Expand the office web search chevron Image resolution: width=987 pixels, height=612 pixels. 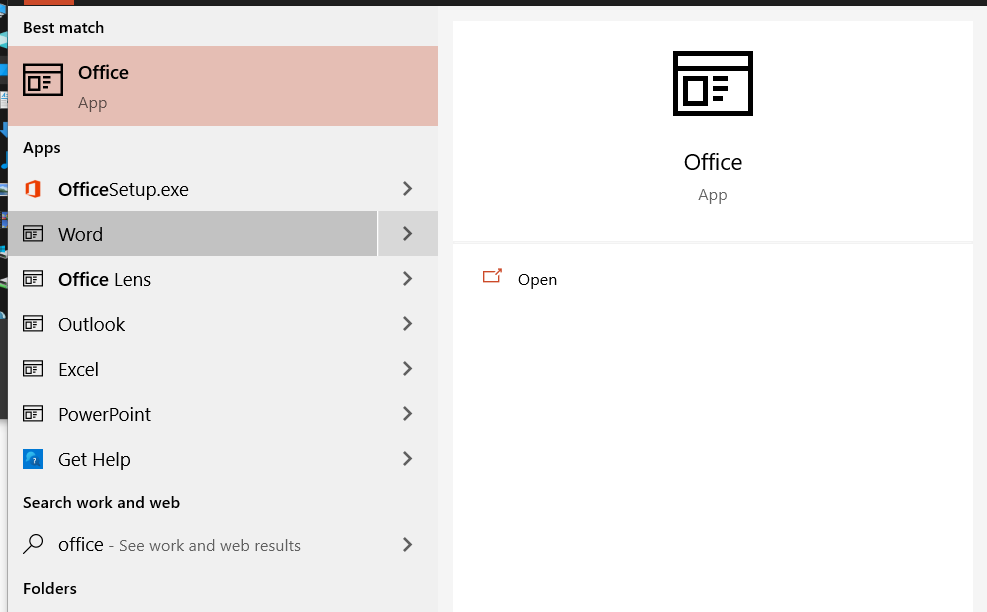tap(408, 545)
